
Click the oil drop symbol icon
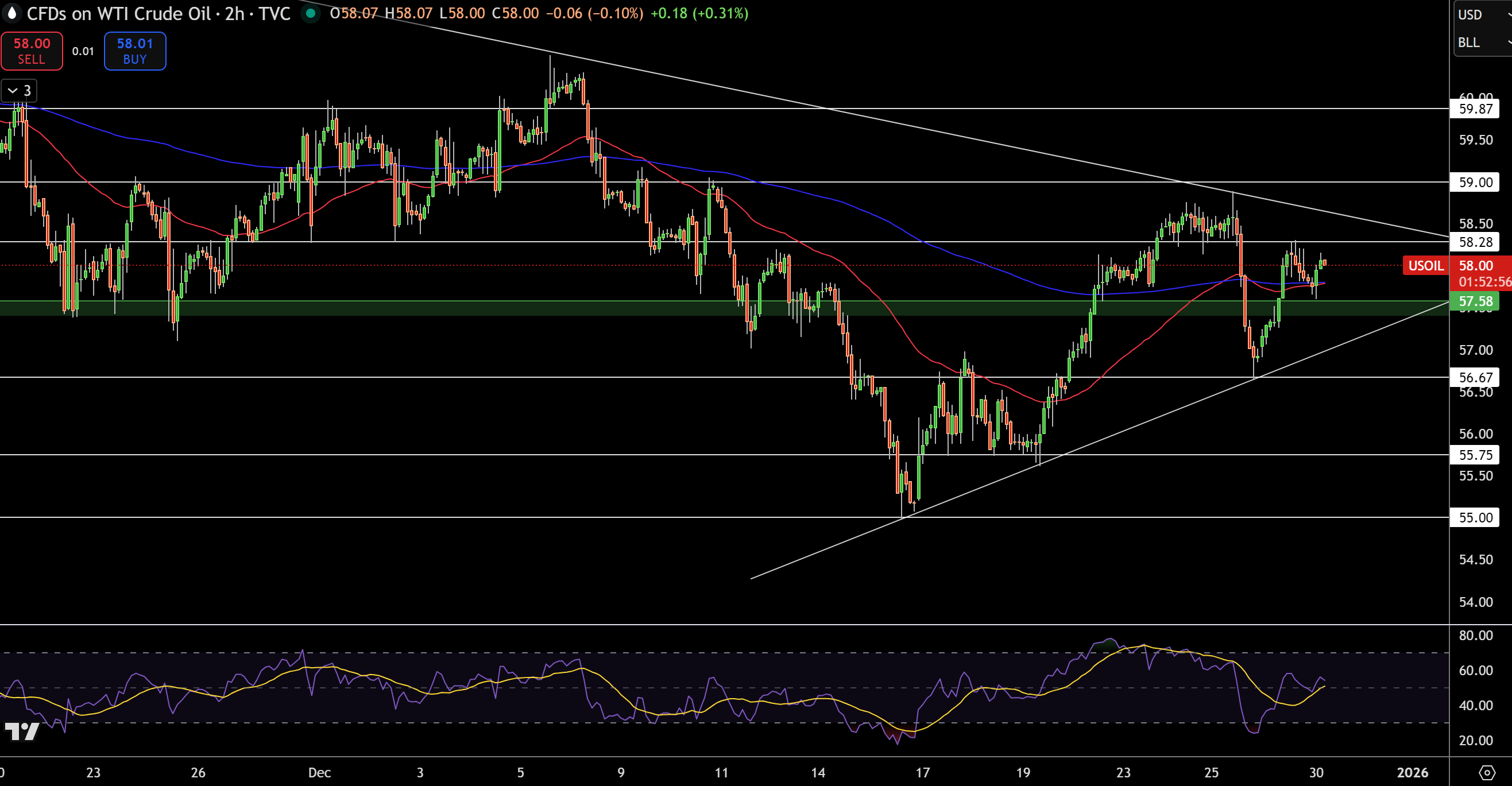(11, 13)
